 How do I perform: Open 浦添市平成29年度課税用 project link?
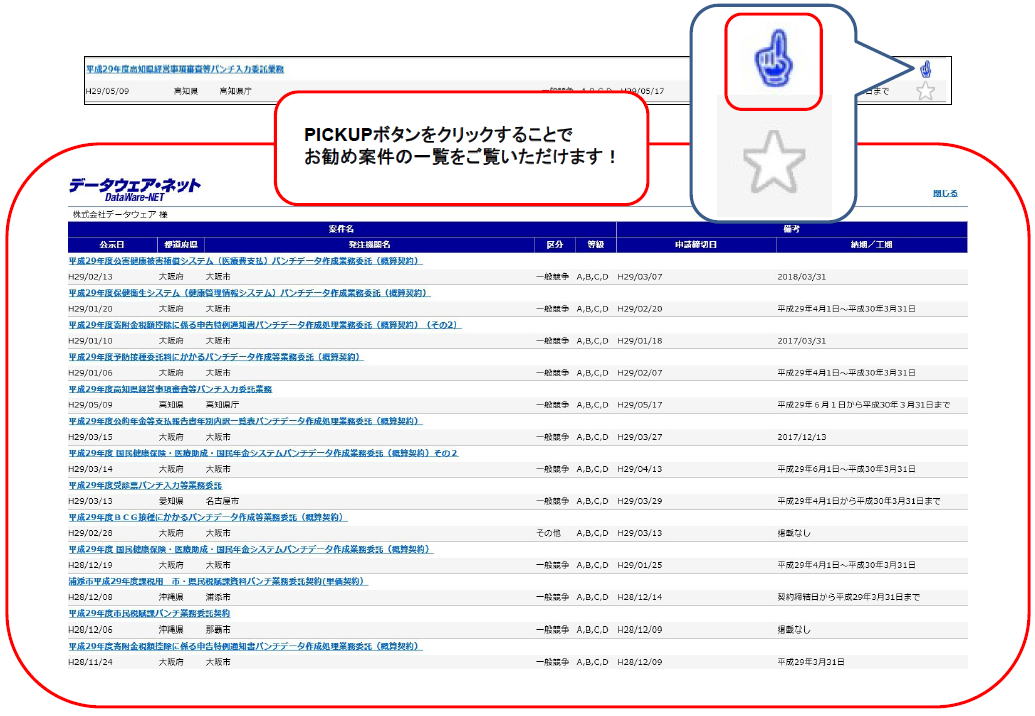[218, 581]
